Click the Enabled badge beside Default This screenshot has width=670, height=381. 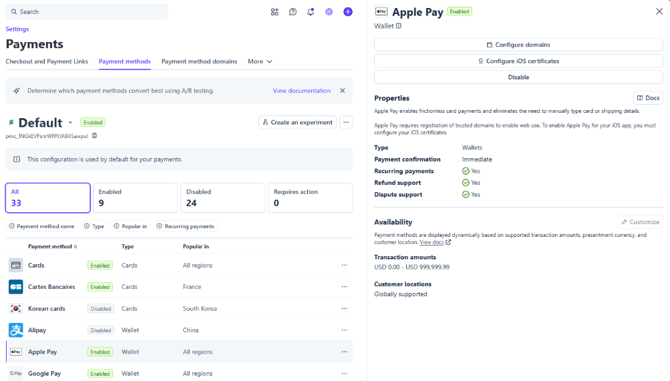(x=93, y=123)
